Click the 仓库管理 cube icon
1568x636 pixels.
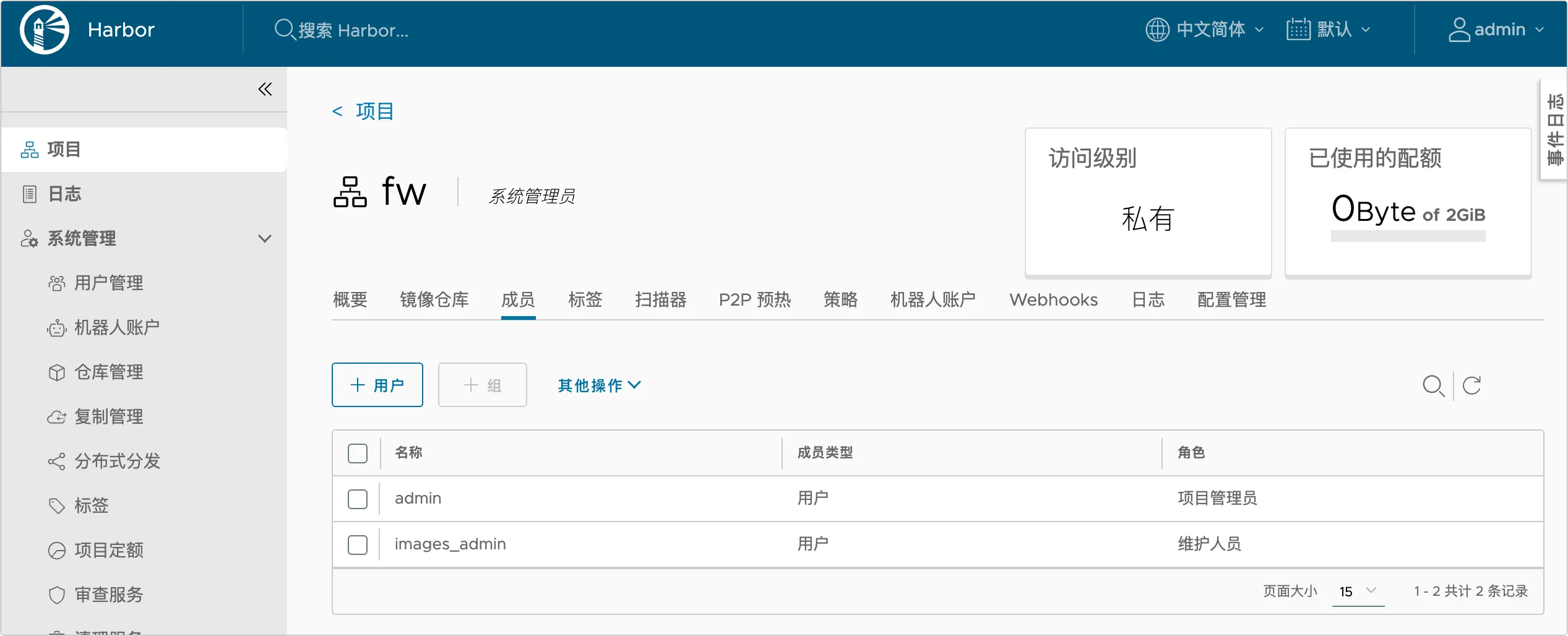(x=57, y=372)
